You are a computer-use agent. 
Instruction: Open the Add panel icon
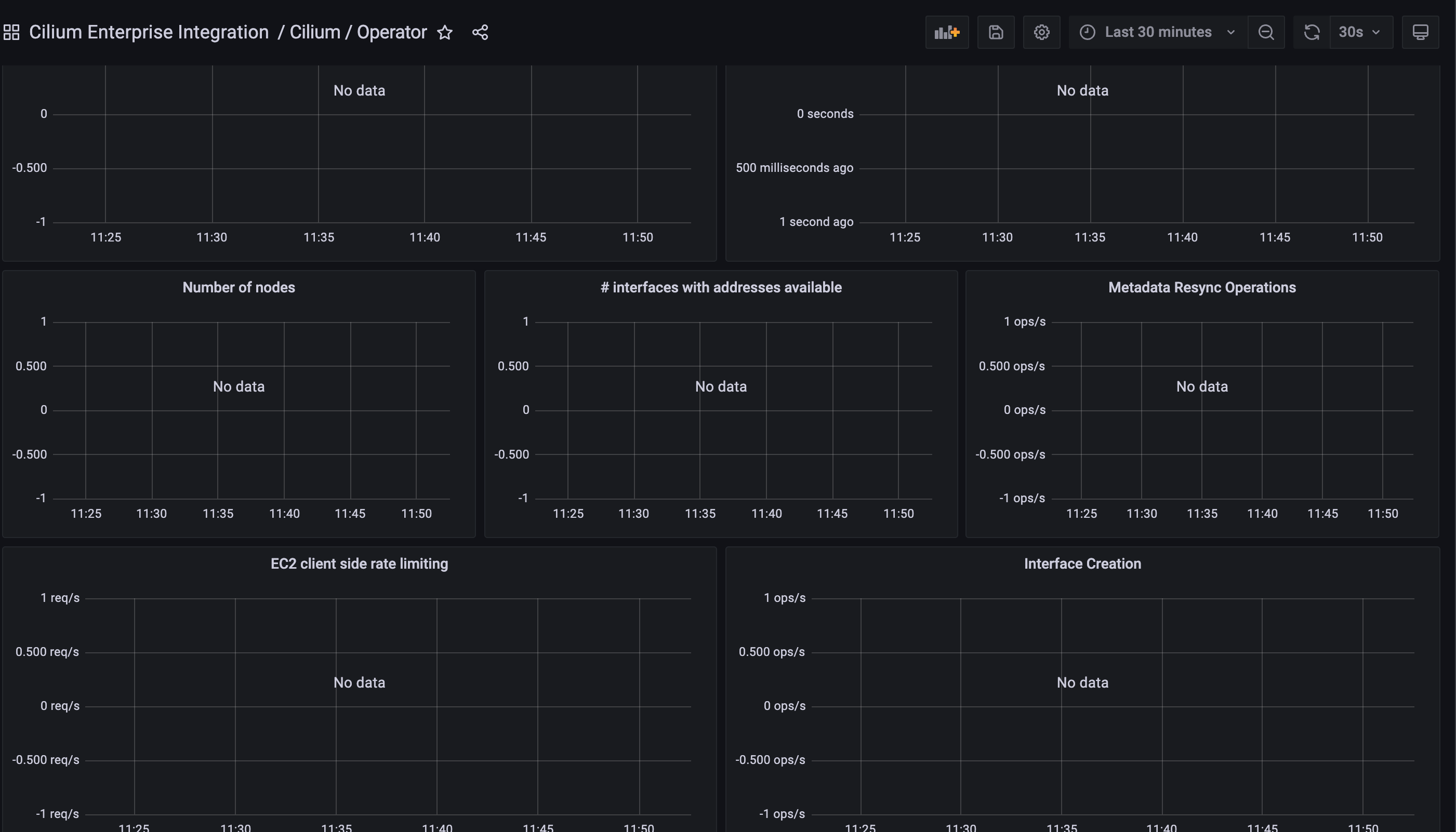(947, 32)
